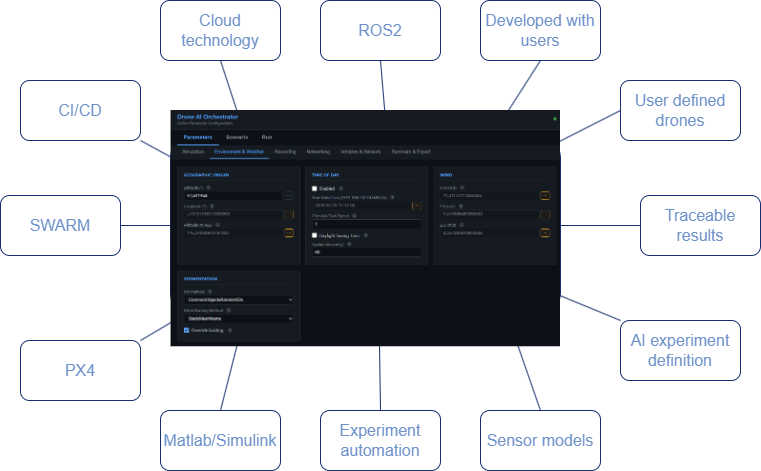Click the orange icon beside Wind X

pos(545,196)
